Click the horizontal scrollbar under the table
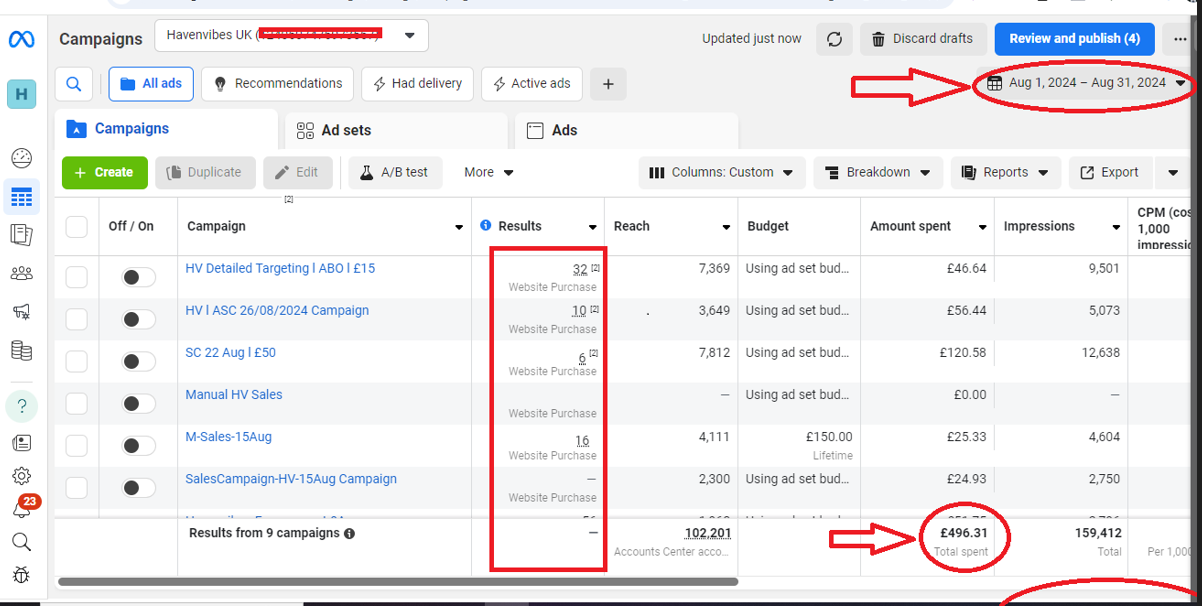This screenshot has height=606, width=1202. pos(398,581)
